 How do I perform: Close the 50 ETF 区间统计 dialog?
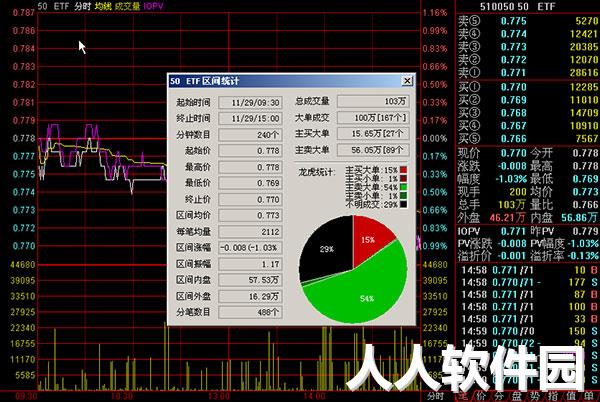(x=407, y=81)
